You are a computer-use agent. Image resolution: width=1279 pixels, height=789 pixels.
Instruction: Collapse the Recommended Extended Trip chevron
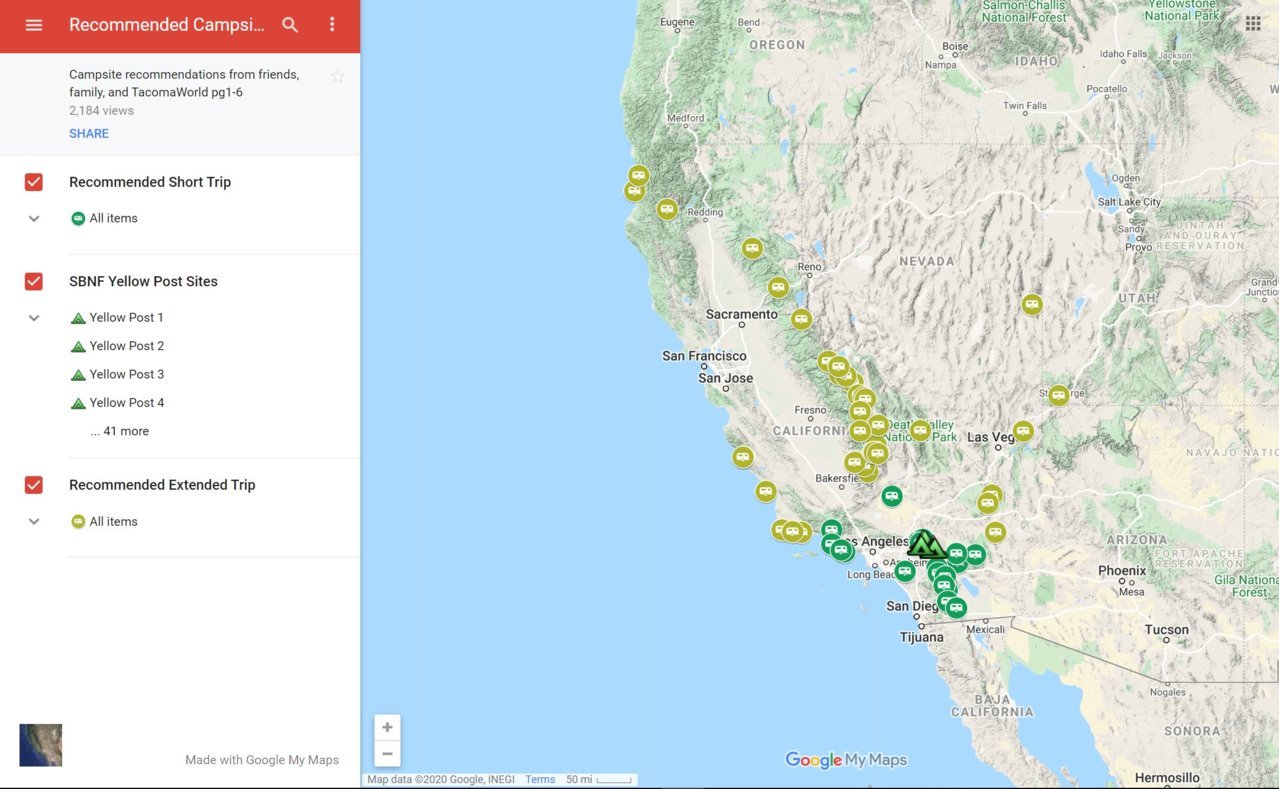(x=34, y=521)
